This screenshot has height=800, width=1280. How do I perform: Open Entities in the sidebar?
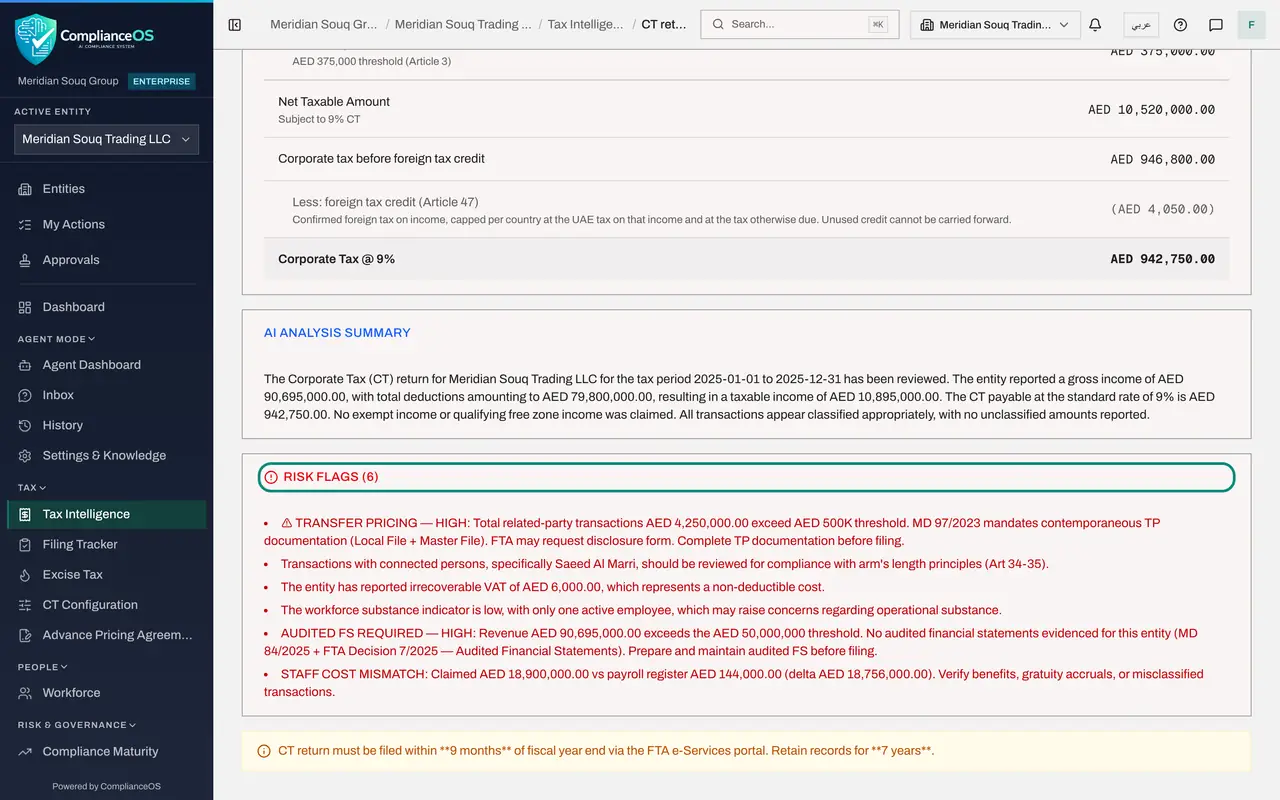(x=106, y=189)
